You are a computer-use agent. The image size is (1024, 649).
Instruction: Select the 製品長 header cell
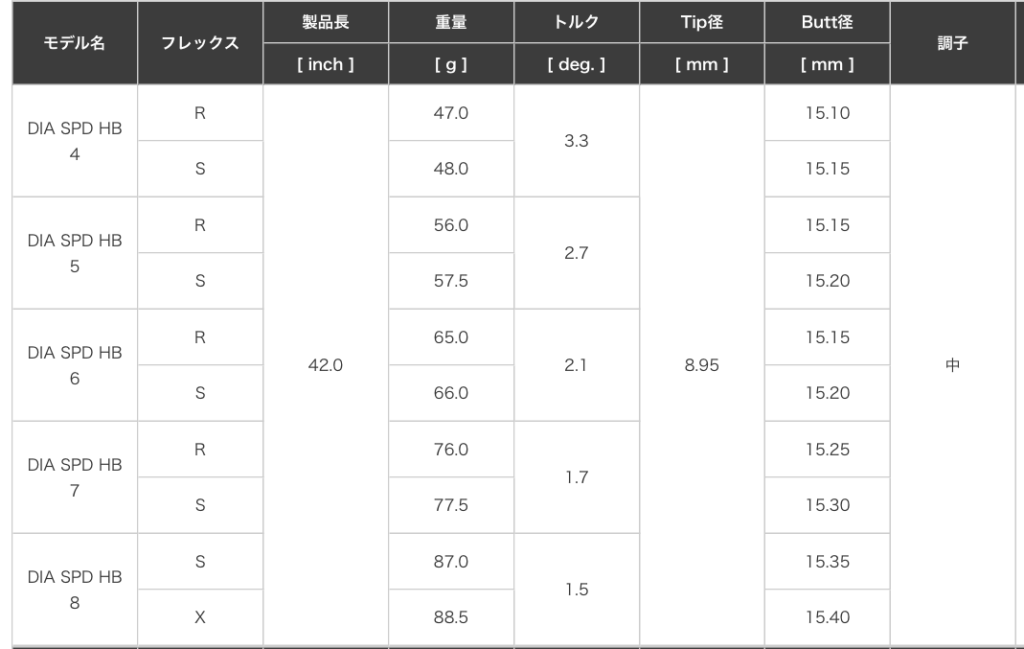[325, 22]
